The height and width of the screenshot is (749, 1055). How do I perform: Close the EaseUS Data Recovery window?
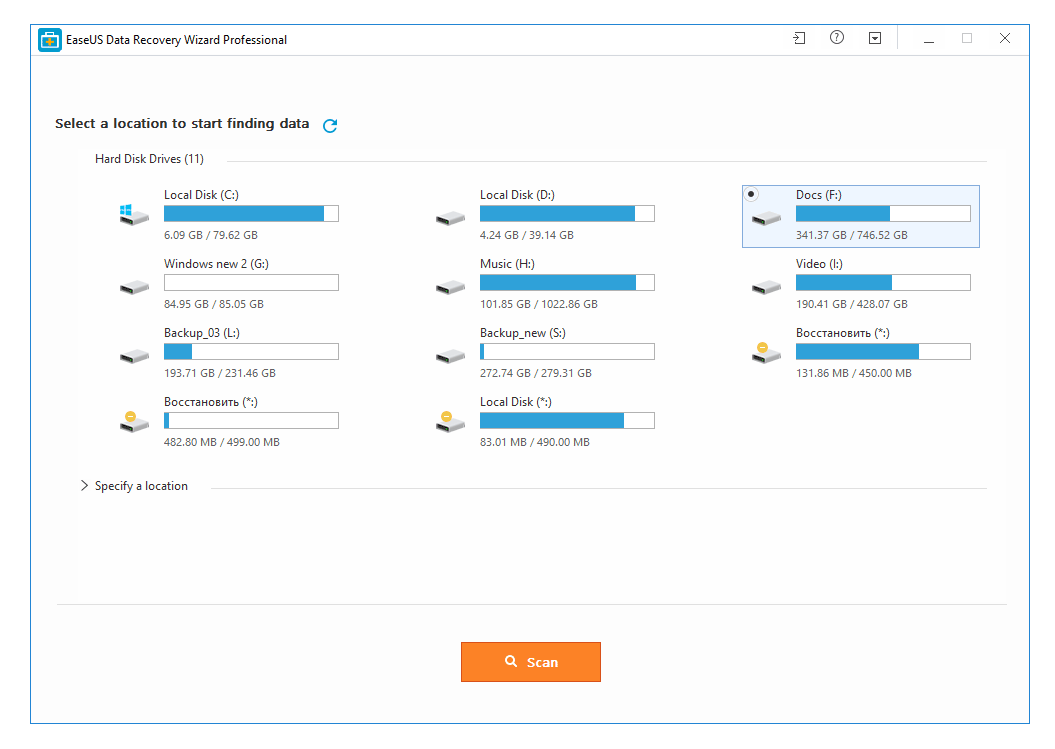(1005, 38)
